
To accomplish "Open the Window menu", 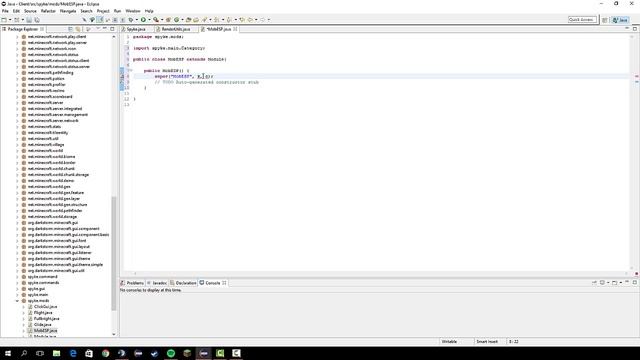I will (x=133, y=11).
